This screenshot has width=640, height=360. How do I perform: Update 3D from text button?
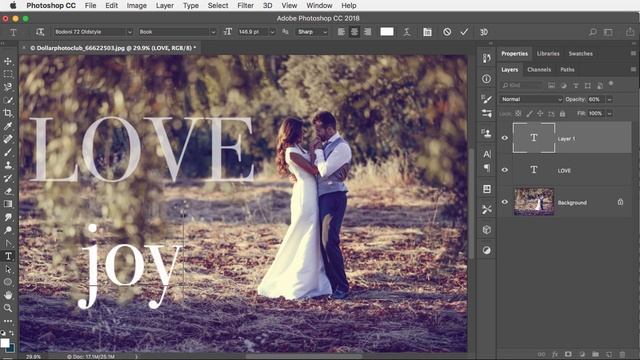click(484, 32)
